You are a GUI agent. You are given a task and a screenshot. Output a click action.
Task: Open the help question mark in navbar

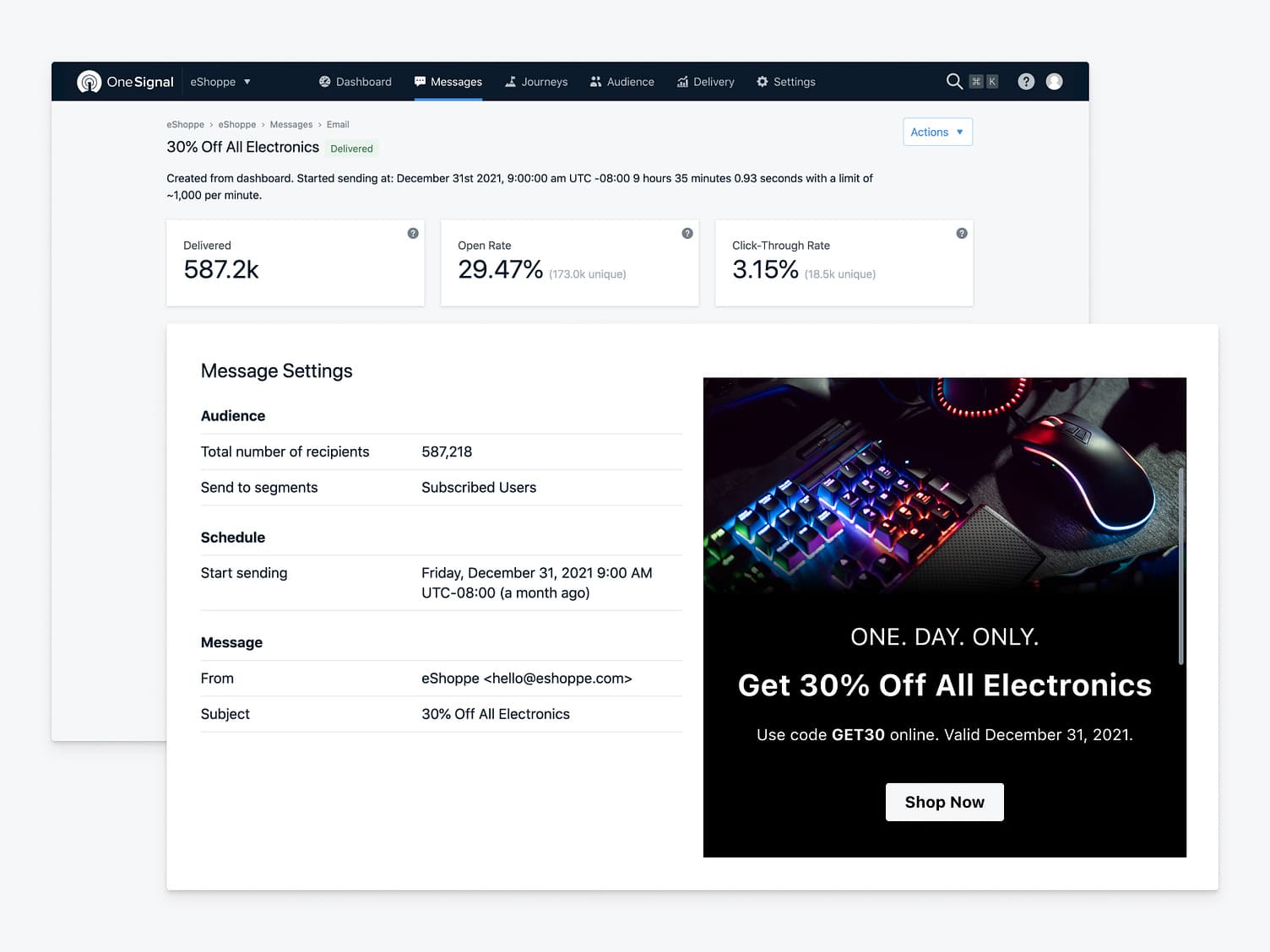click(x=1026, y=81)
